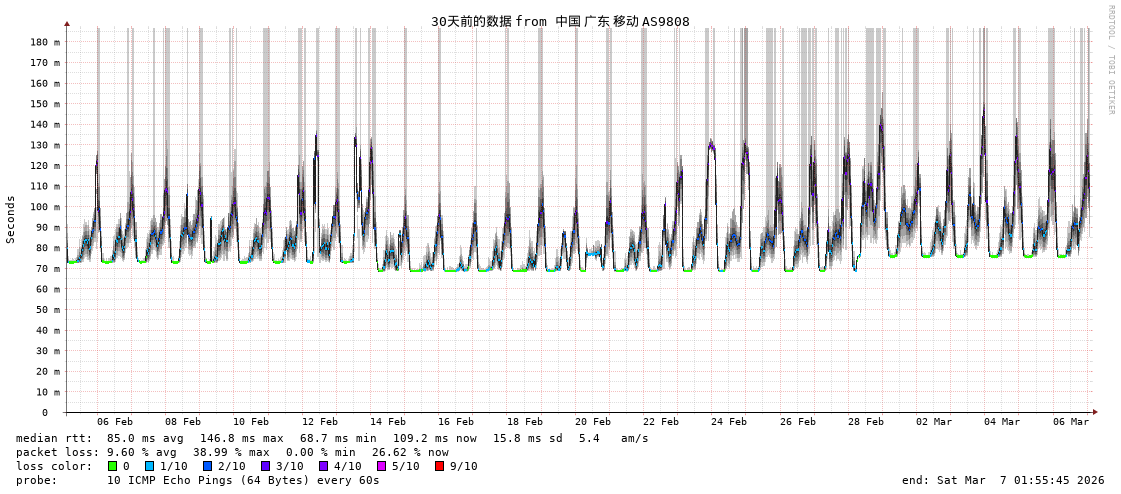Click the 06 Feb date label
The width and height of the screenshot is (1121, 494).
tap(115, 422)
